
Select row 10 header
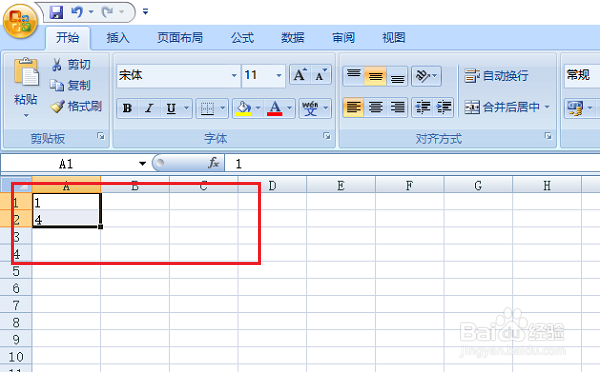(x=16, y=357)
